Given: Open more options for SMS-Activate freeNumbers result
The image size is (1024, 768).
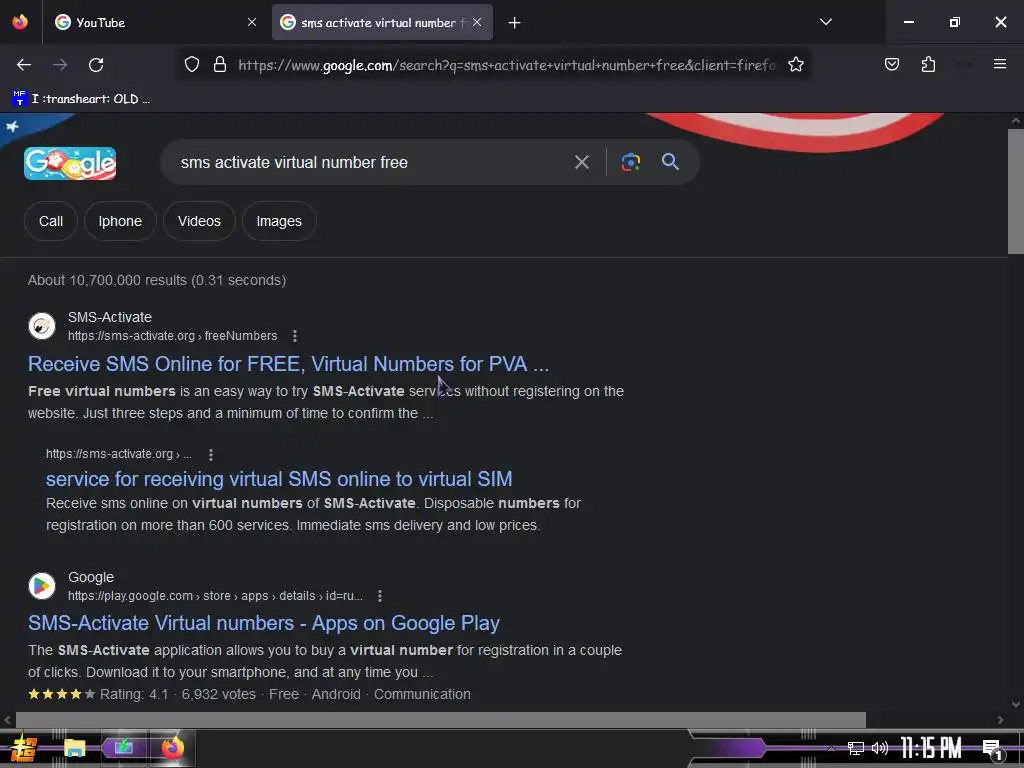Looking at the screenshot, I should (x=295, y=336).
